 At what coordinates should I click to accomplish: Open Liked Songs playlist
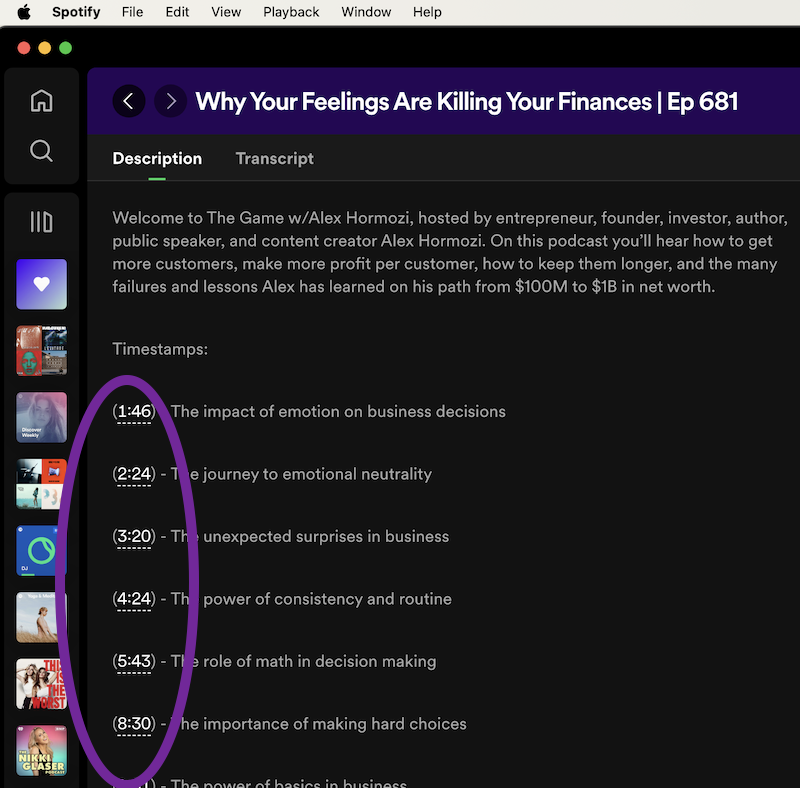click(41, 284)
